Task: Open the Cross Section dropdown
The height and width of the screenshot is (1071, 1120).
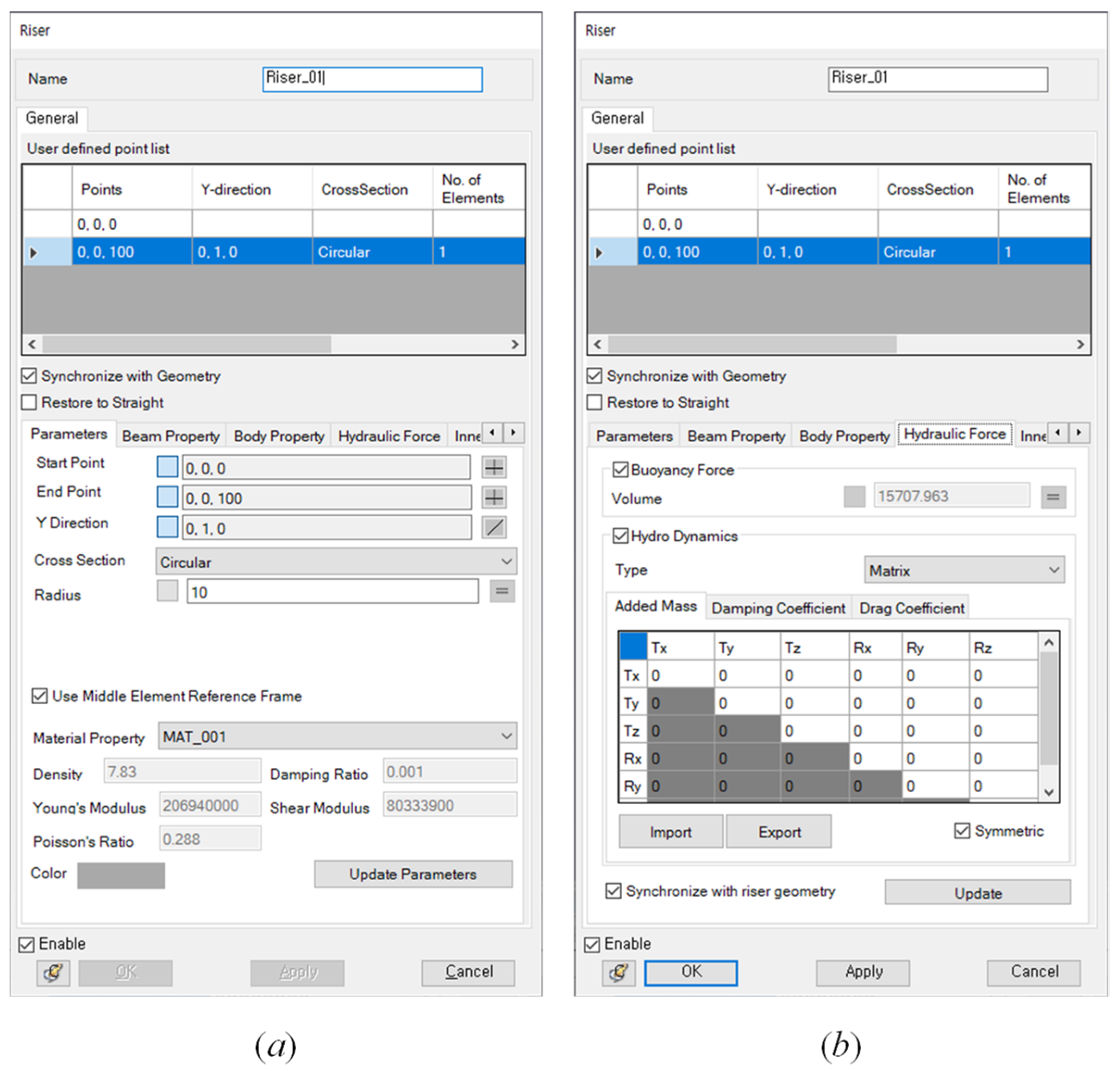Action: (x=336, y=562)
